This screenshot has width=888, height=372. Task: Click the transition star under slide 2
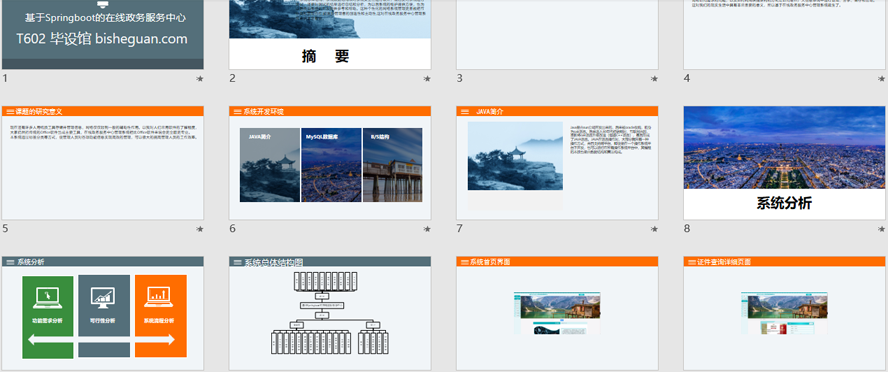(x=427, y=79)
